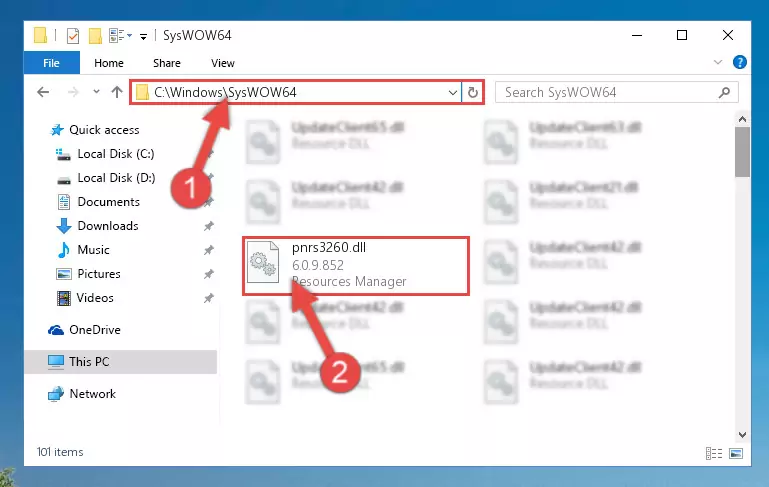Open Local Disk (D:) in the sidebar
Screen dimensions: 769x487
[x=106, y=178]
